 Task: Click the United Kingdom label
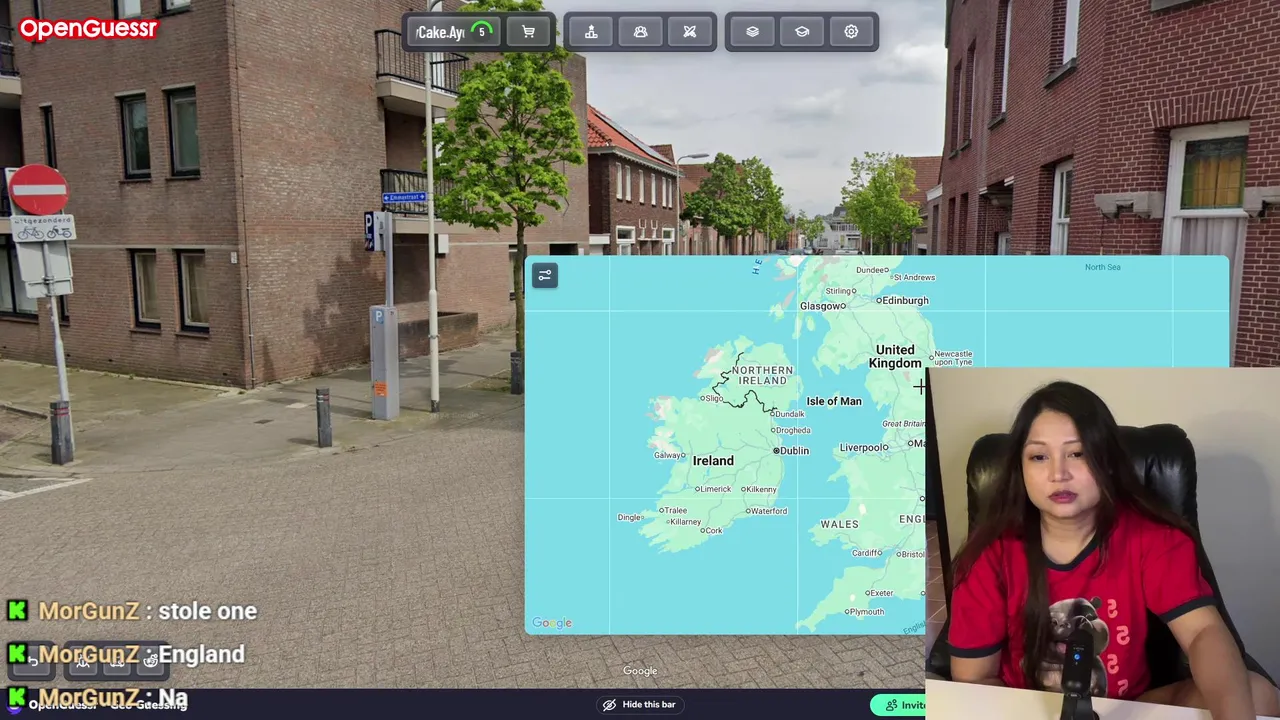coord(895,356)
